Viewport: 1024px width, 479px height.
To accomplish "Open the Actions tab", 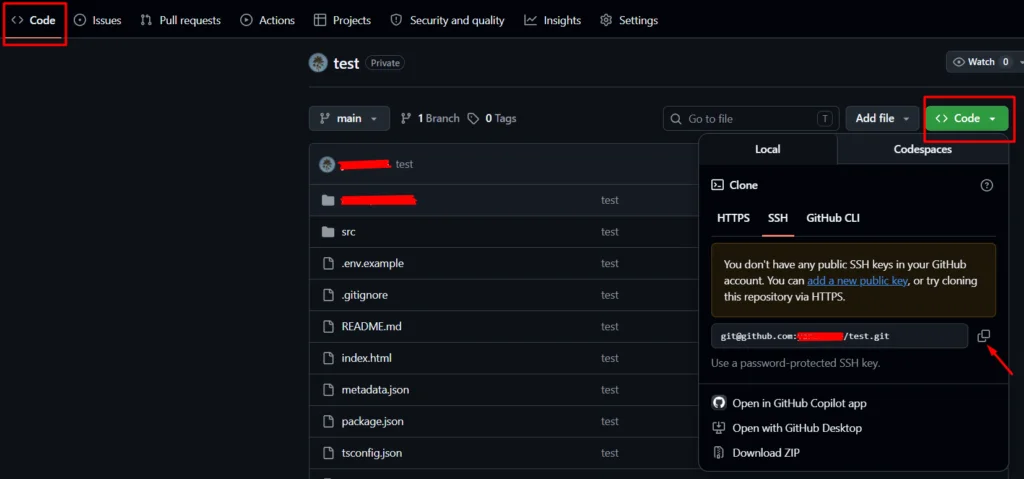I will 268,20.
